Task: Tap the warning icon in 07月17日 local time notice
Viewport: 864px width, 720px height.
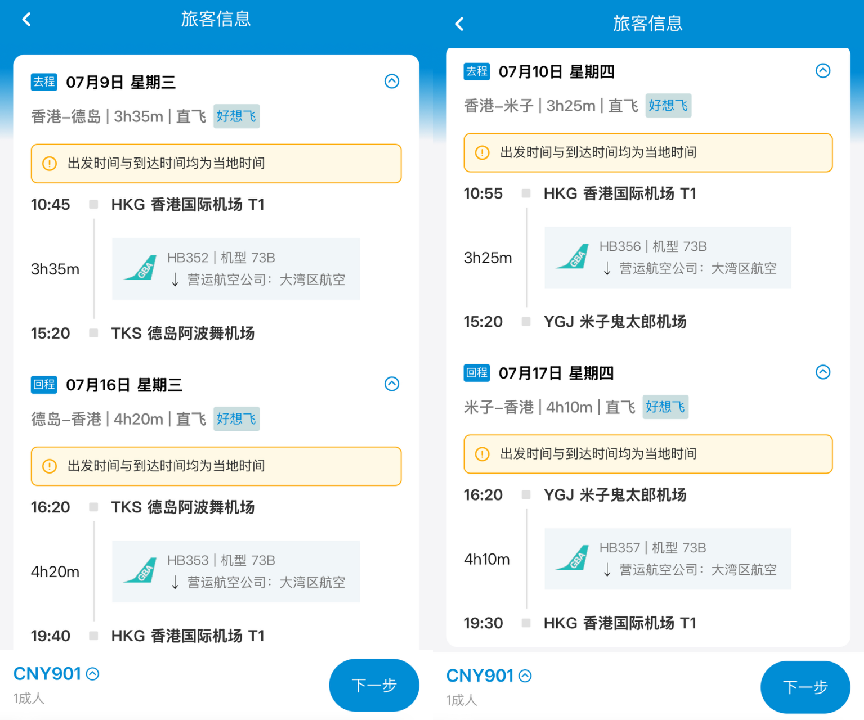Action: [482, 454]
